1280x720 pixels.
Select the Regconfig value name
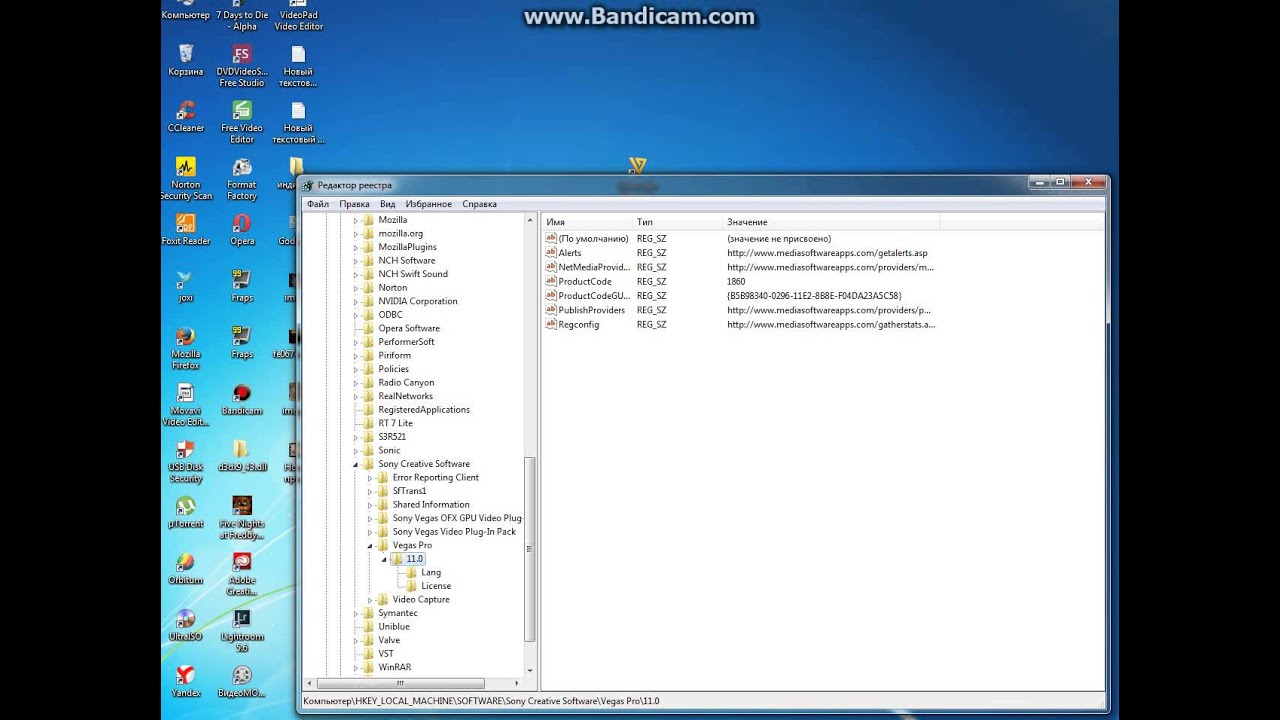coord(579,325)
